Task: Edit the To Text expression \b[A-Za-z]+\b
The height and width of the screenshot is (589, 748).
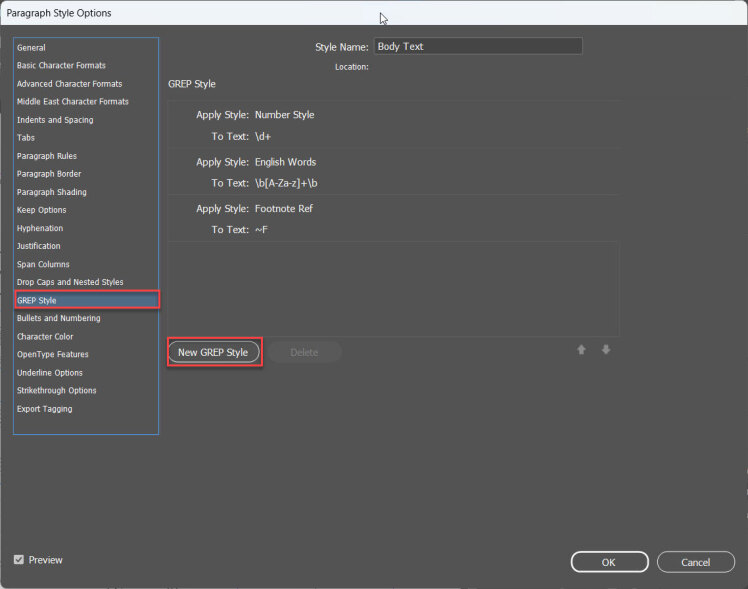Action: coord(286,183)
